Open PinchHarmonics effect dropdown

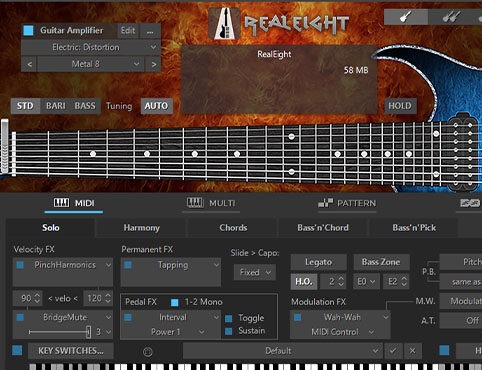pos(63,265)
